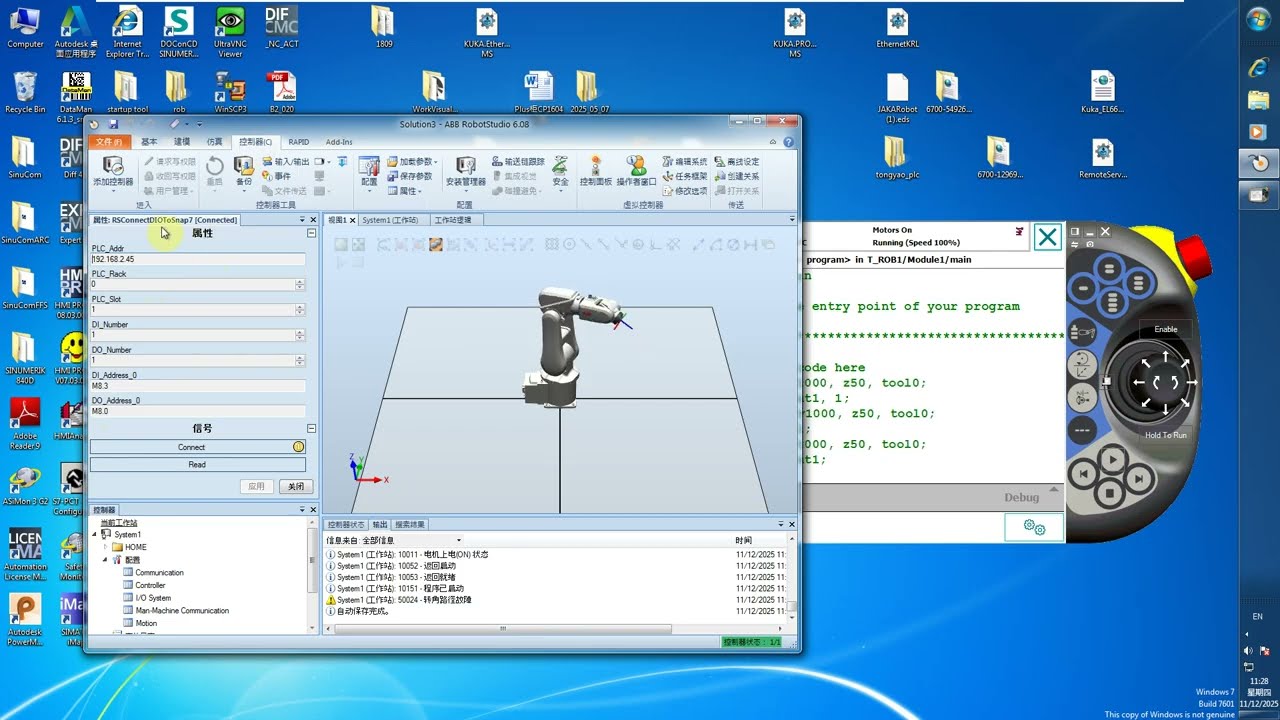Toggle the Enable device button on FlexPendant
Image resolution: width=1280 pixels, height=720 pixels.
1165,329
